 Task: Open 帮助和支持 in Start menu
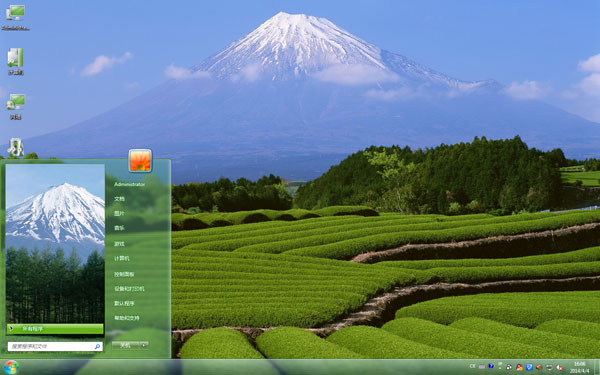click(x=127, y=318)
